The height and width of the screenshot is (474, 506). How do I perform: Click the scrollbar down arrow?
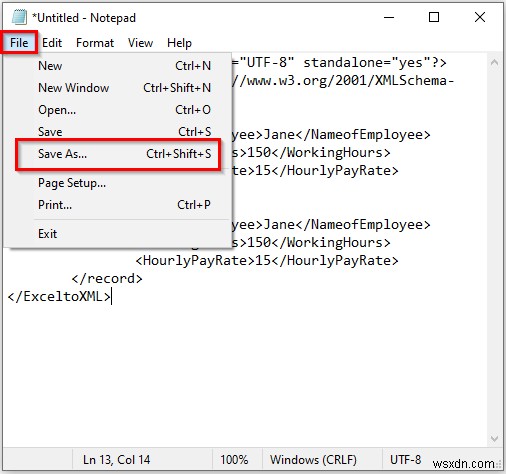click(495, 438)
